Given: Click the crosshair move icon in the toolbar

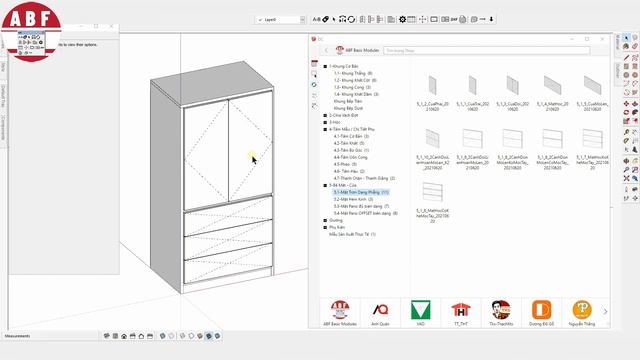Looking at the screenshot, I should [x=423, y=19].
